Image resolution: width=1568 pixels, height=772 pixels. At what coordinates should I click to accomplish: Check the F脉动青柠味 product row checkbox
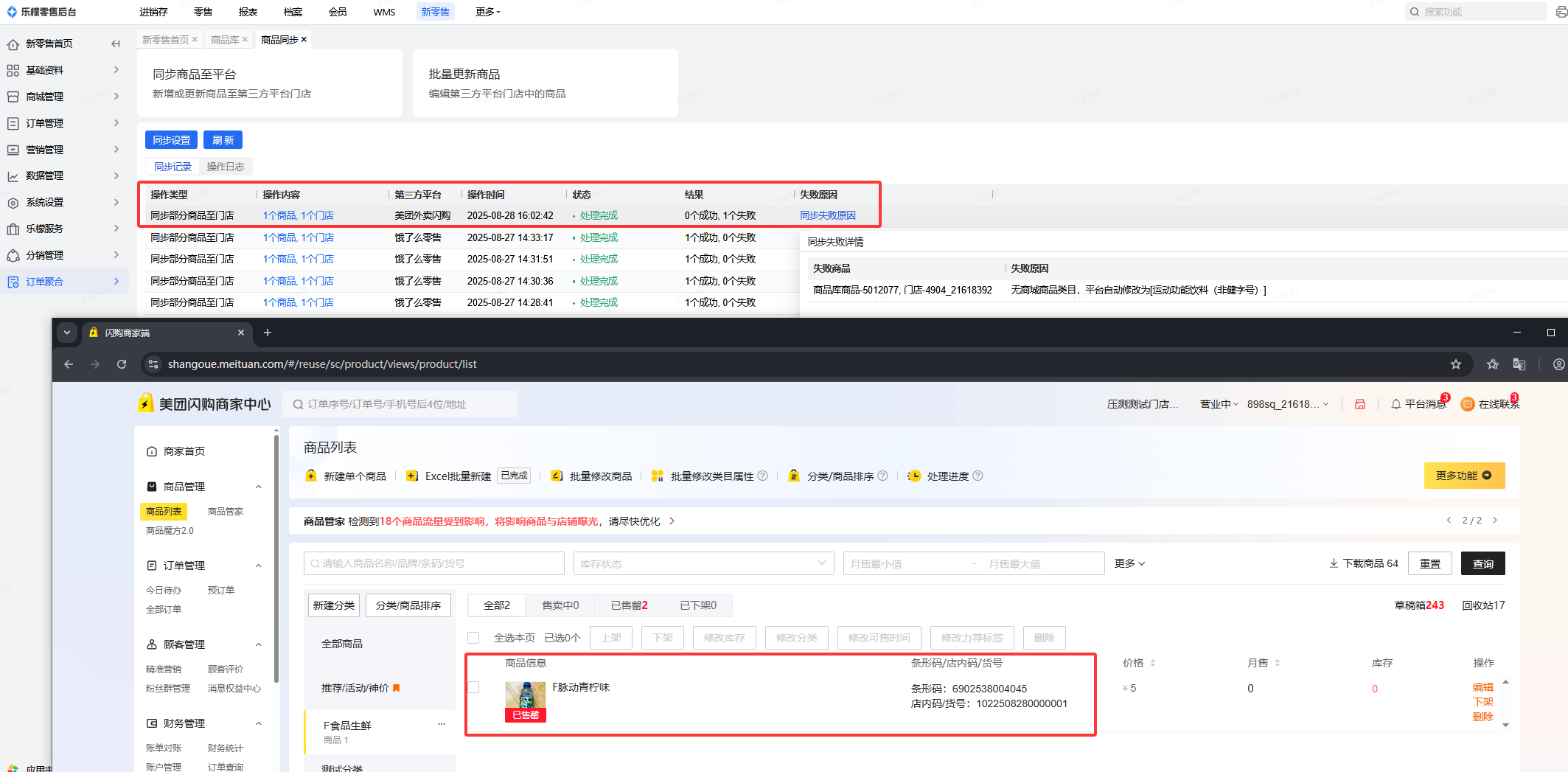(473, 687)
